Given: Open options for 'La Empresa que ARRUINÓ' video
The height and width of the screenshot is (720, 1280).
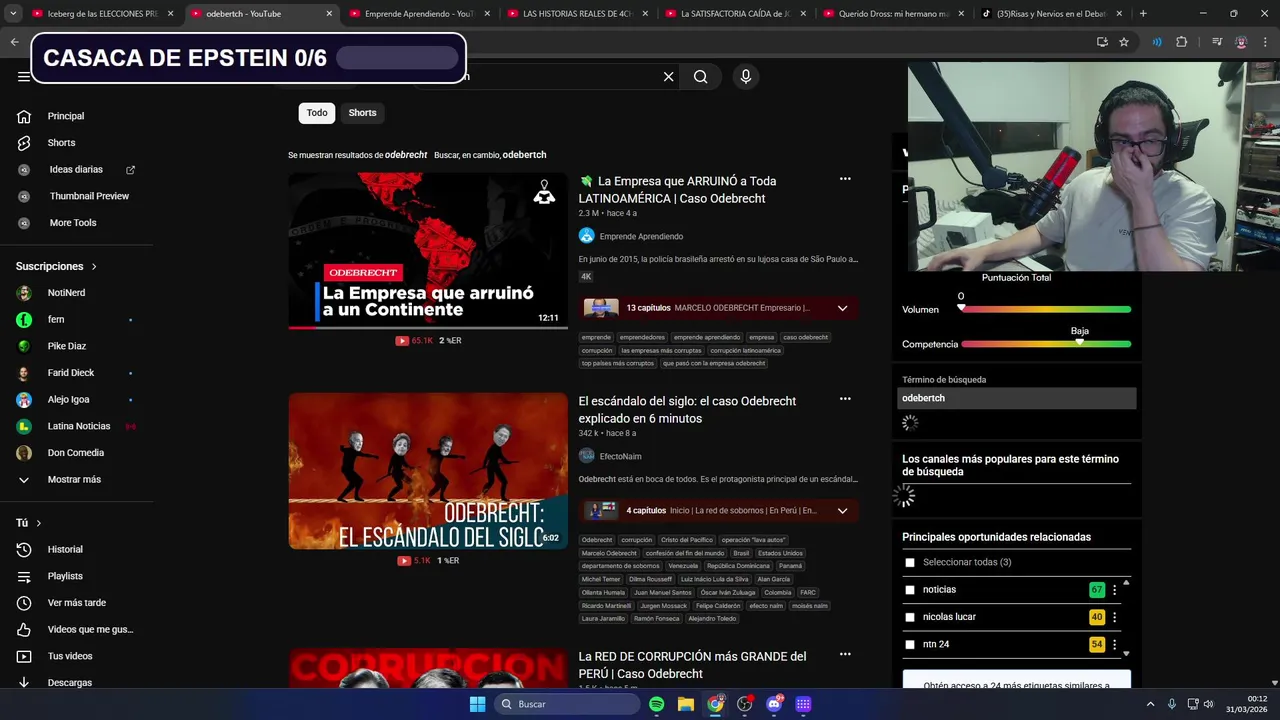Looking at the screenshot, I should pos(845,179).
